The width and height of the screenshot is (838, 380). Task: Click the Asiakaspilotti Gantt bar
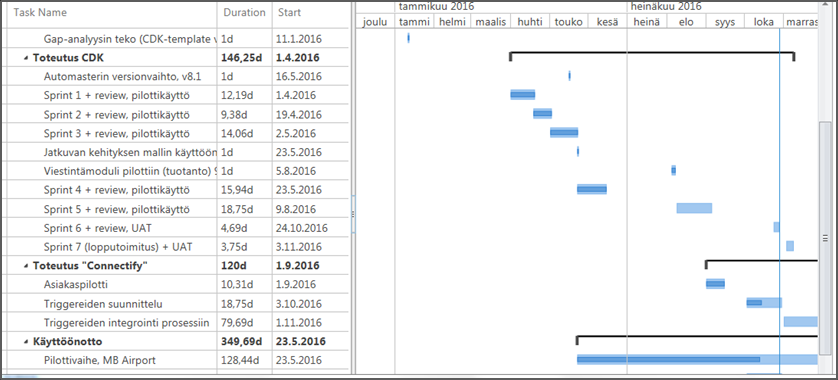715,284
